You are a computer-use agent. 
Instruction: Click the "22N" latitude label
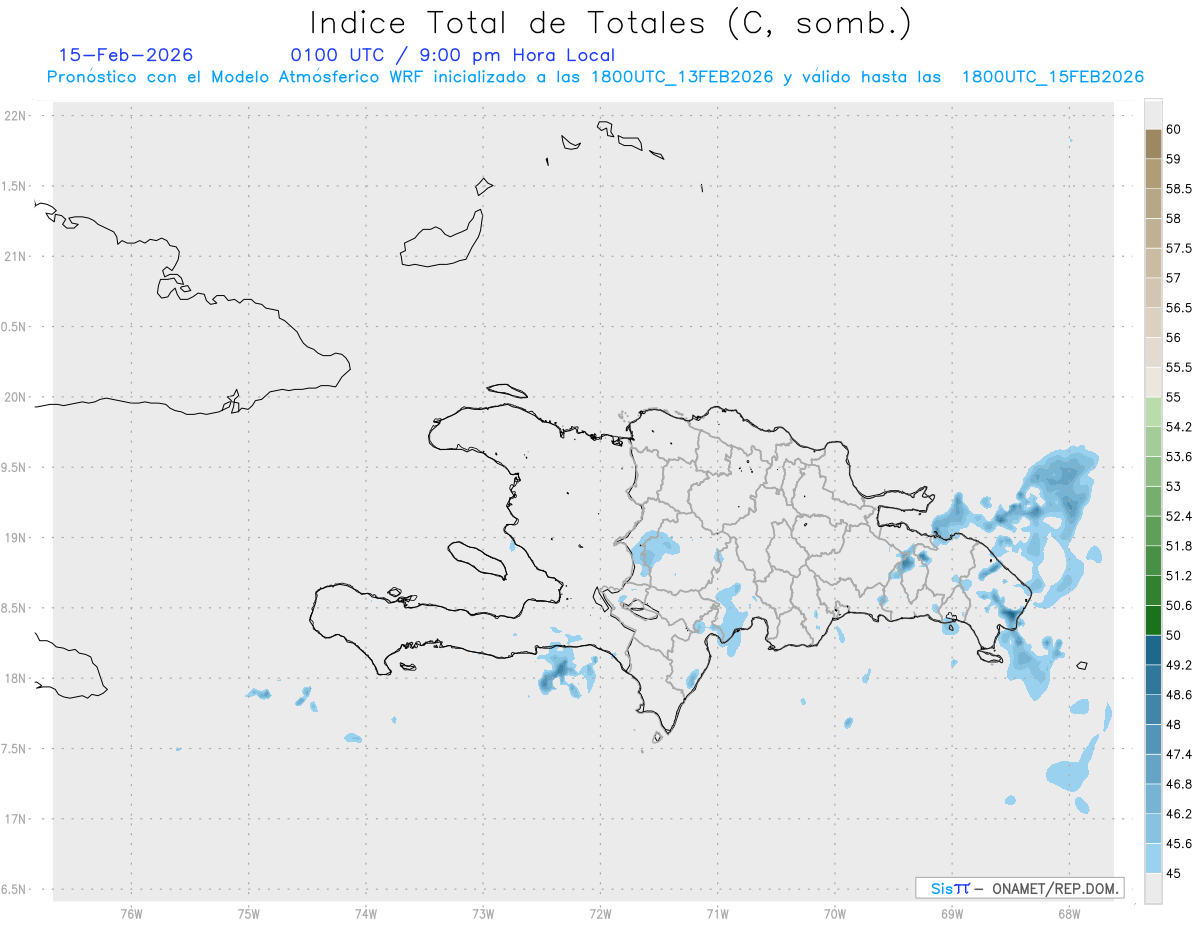(16, 116)
